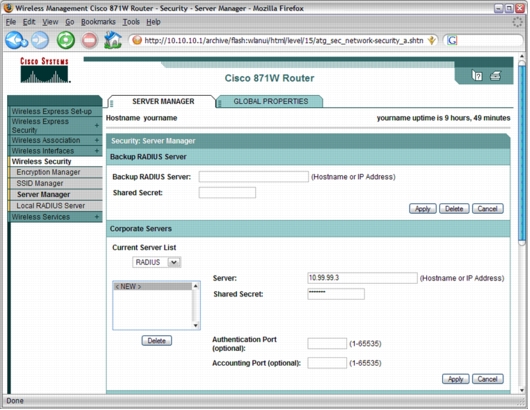530x410 pixels.
Task: Click the Server field showing 10.99.99.3
Action: [362, 278]
